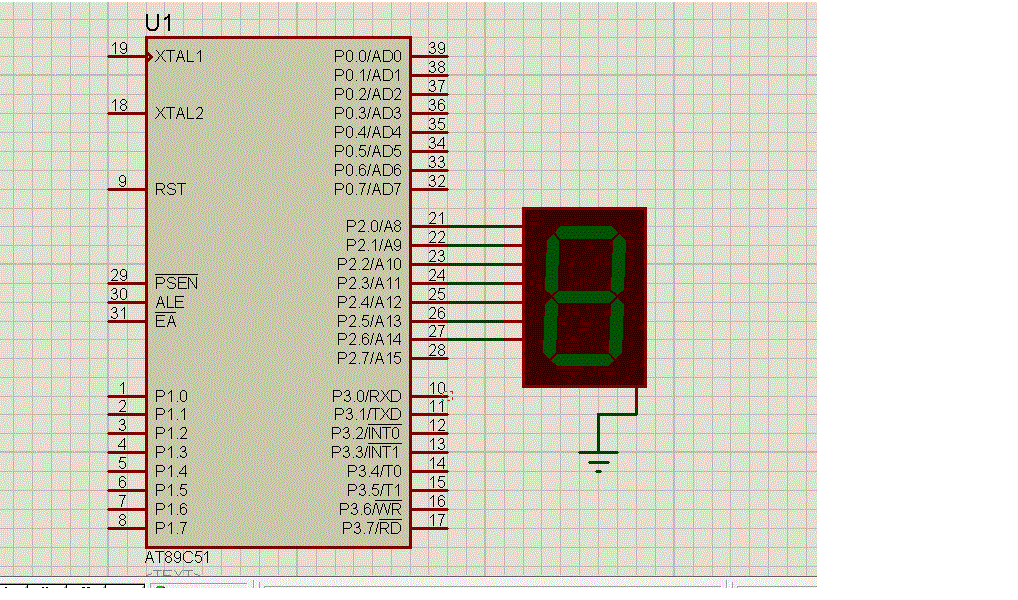Click the P1.4 pin label

pos(171,471)
